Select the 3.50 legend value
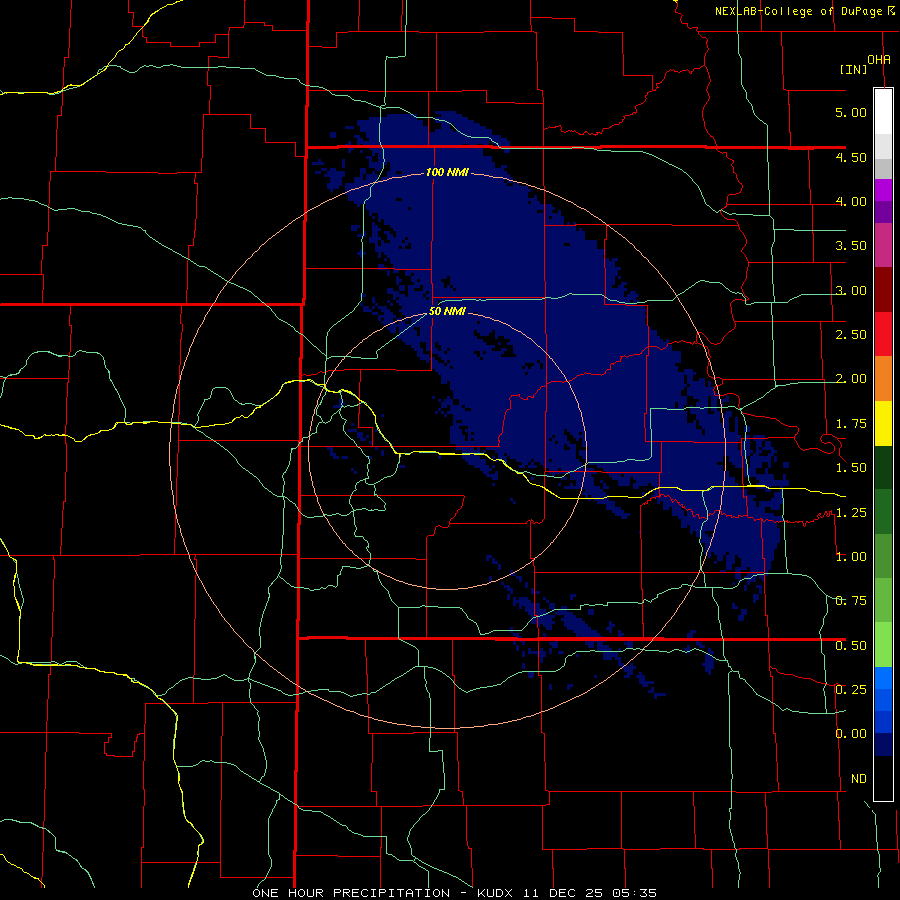Screen dimensions: 900x900 [851, 246]
